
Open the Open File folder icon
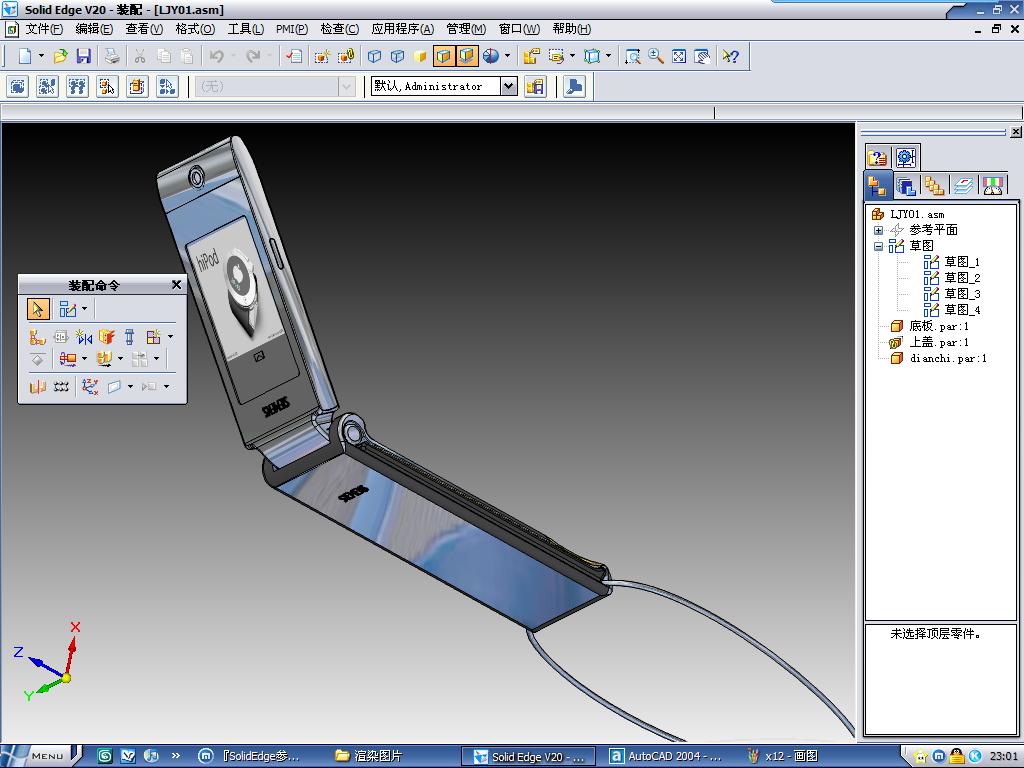click(61, 57)
